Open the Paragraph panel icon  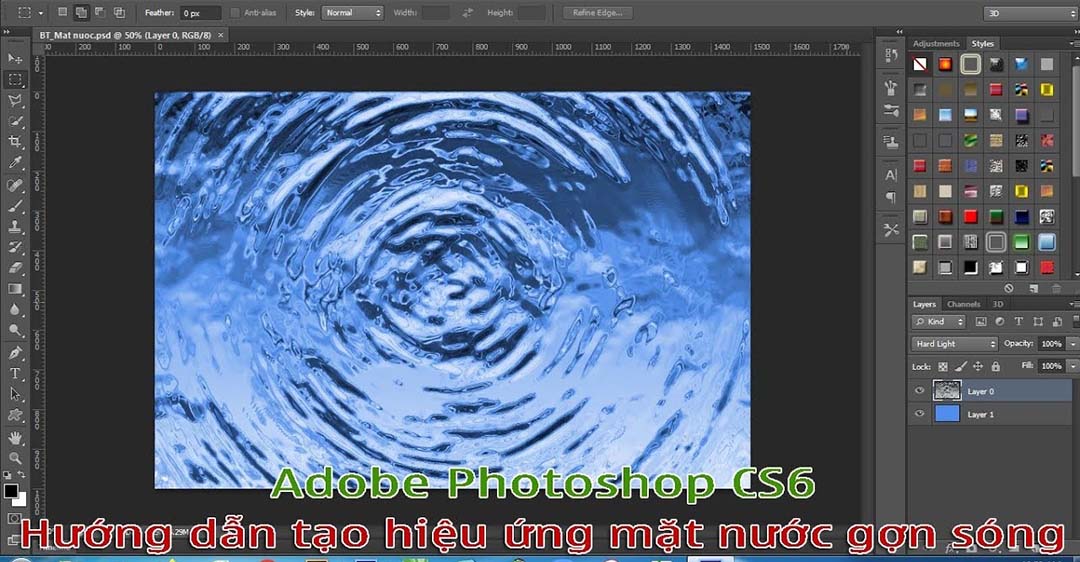click(x=891, y=198)
